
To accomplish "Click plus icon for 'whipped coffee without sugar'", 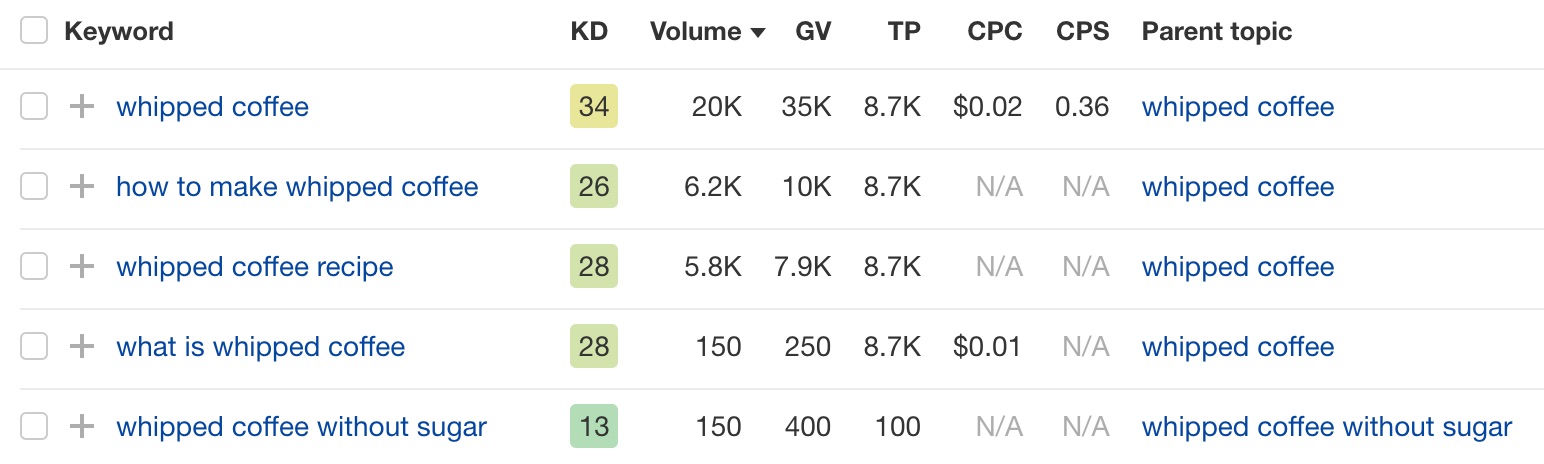I will coord(82,427).
